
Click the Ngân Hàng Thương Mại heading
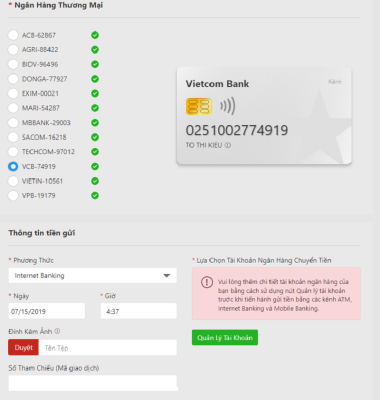point(58,5)
